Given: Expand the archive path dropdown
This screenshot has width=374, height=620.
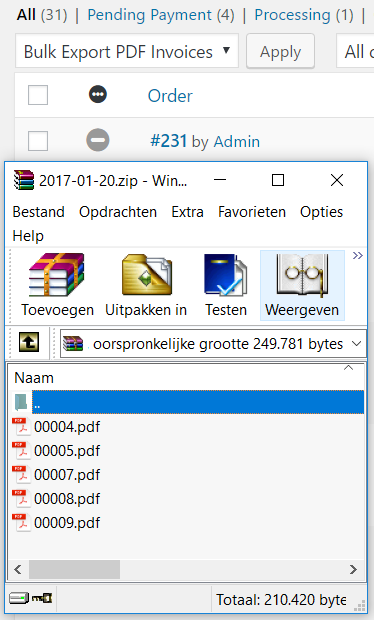Looking at the screenshot, I should 357,344.
